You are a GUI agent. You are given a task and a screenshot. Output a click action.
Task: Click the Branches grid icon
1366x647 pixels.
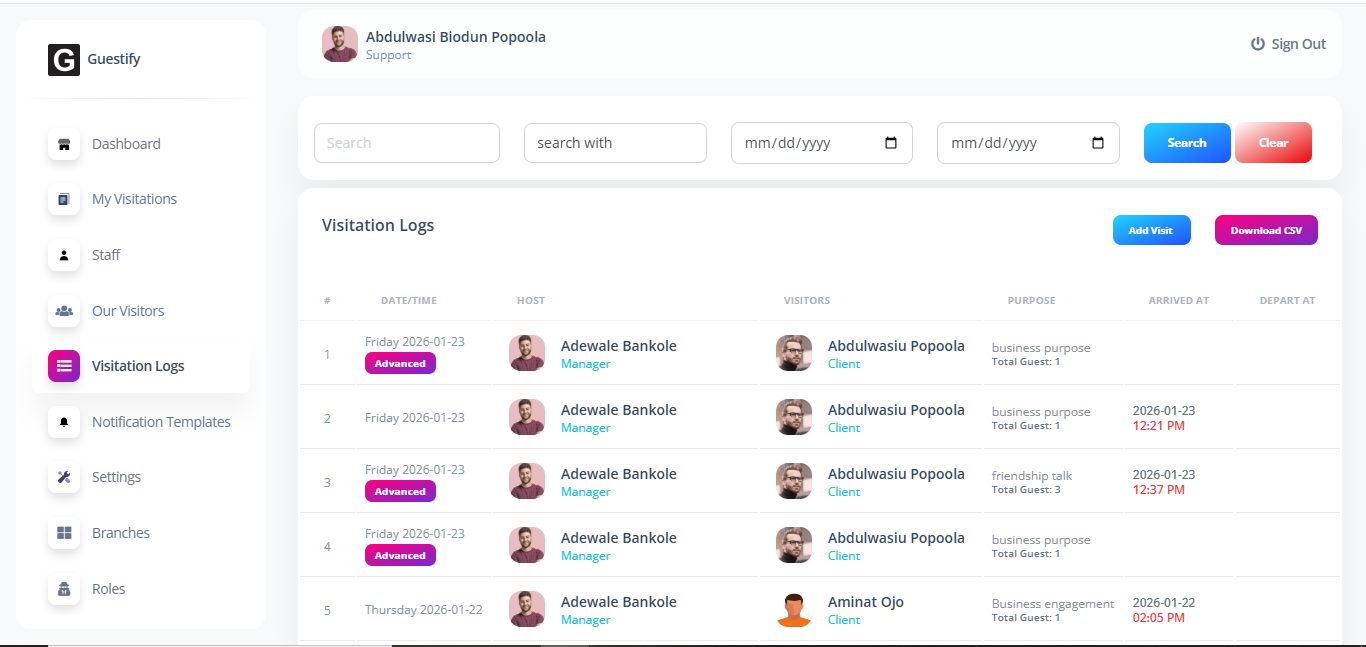pos(64,533)
